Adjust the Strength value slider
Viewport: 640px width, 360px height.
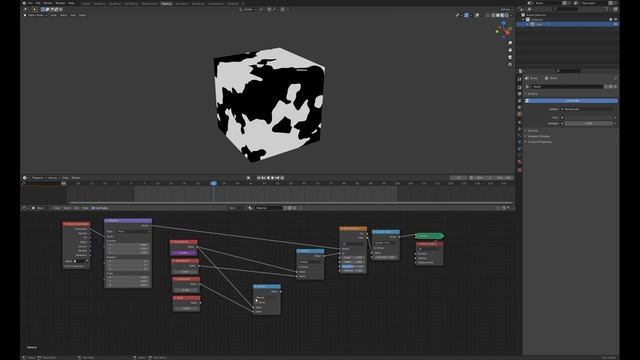pyautogui.click(x=589, y=123)
